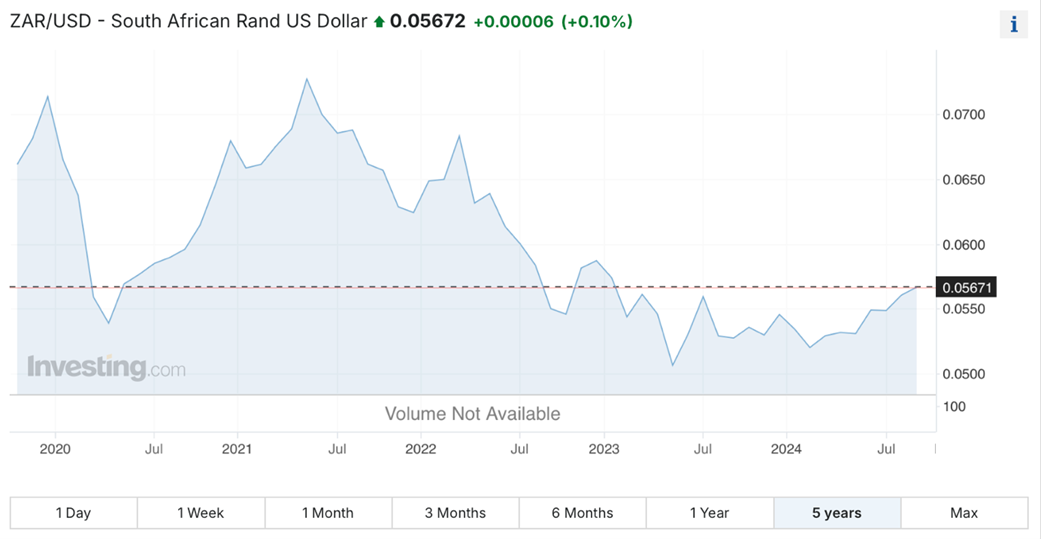
Task: Click the Investing.com watermark logo
Action: pyautogui.click(x=106, y=368)
